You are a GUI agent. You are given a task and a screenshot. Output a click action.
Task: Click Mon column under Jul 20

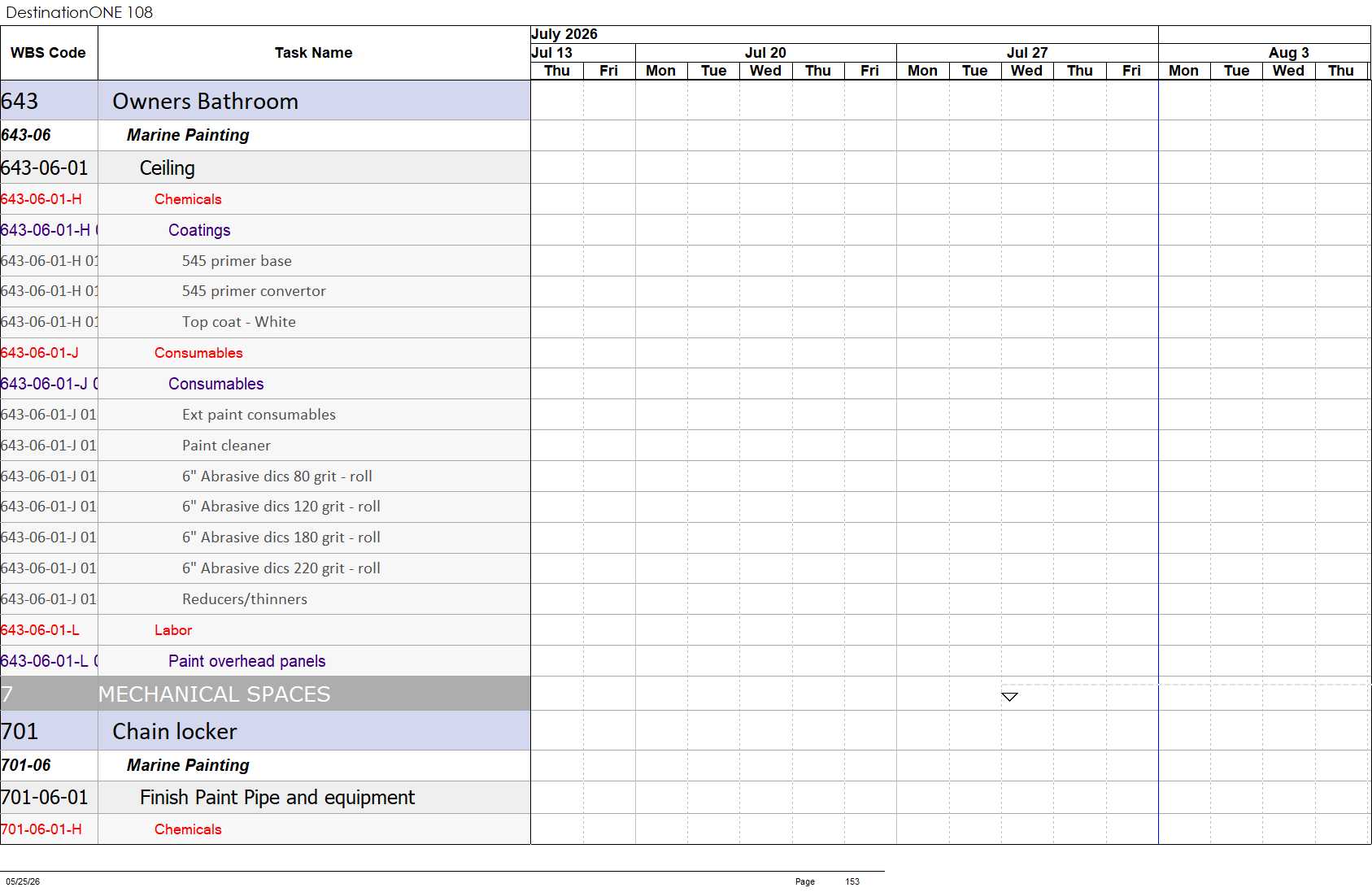tap(661, 71)
